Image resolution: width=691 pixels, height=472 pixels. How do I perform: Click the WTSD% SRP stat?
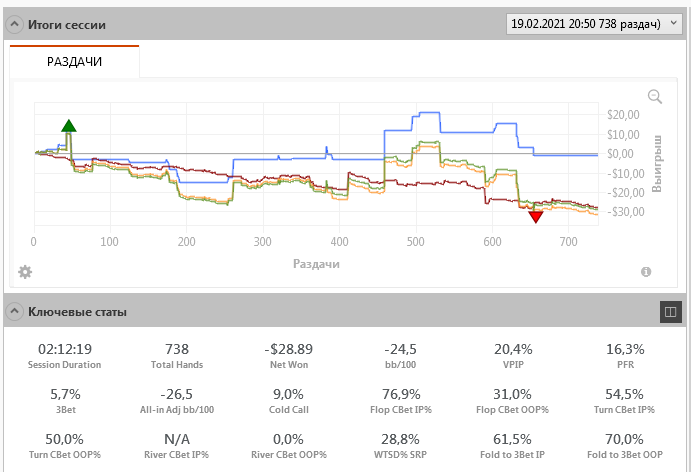tap(401, 446)
